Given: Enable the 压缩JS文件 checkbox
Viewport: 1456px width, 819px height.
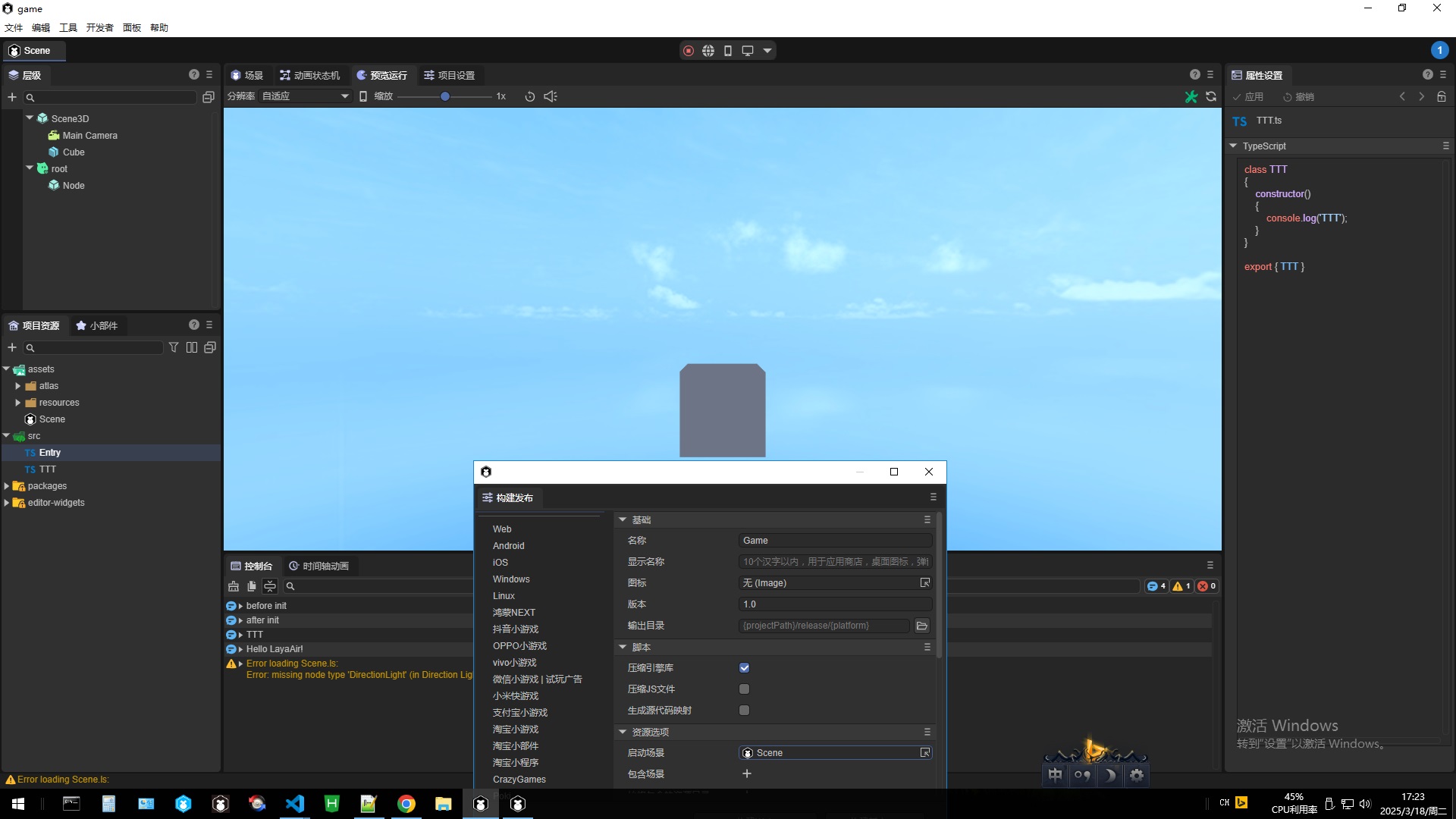Looking at the screenshot, I should coord(744,689).
